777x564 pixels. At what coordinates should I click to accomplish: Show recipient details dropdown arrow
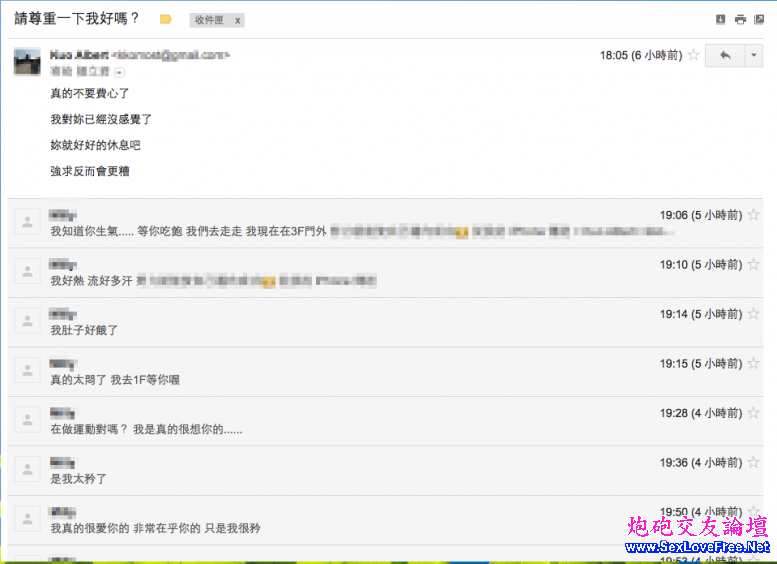pyautogui.click(x=119, y=72)
